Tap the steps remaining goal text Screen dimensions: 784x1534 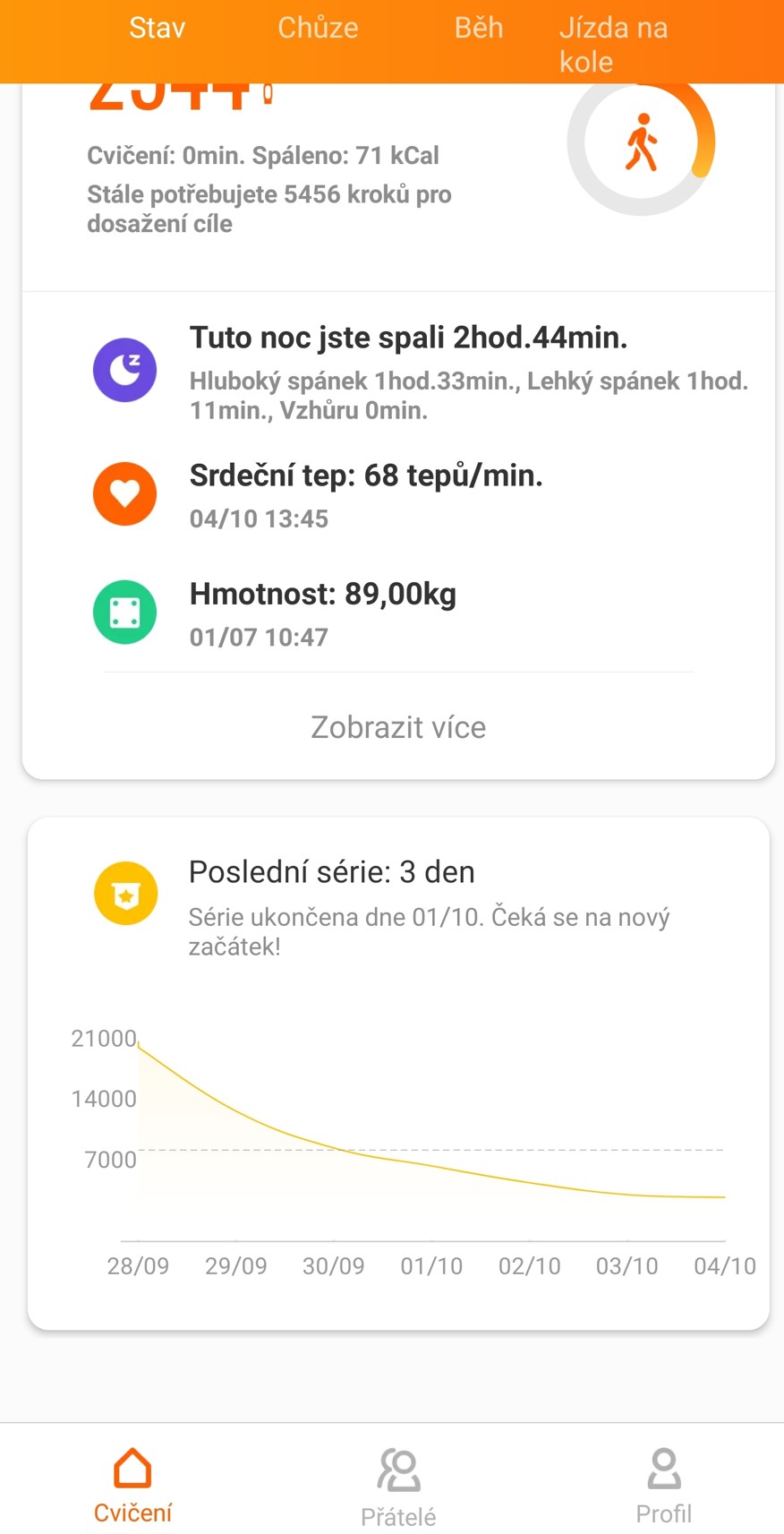click(x=268, y=209)
